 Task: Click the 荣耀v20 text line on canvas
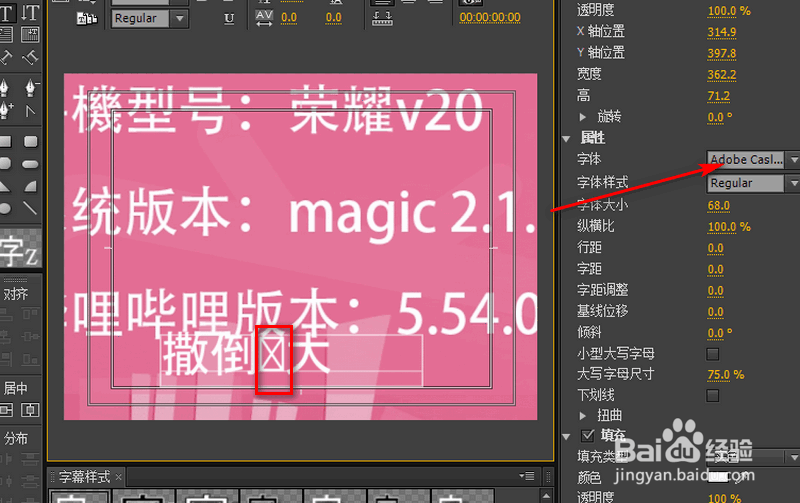[x=386, y=111]
